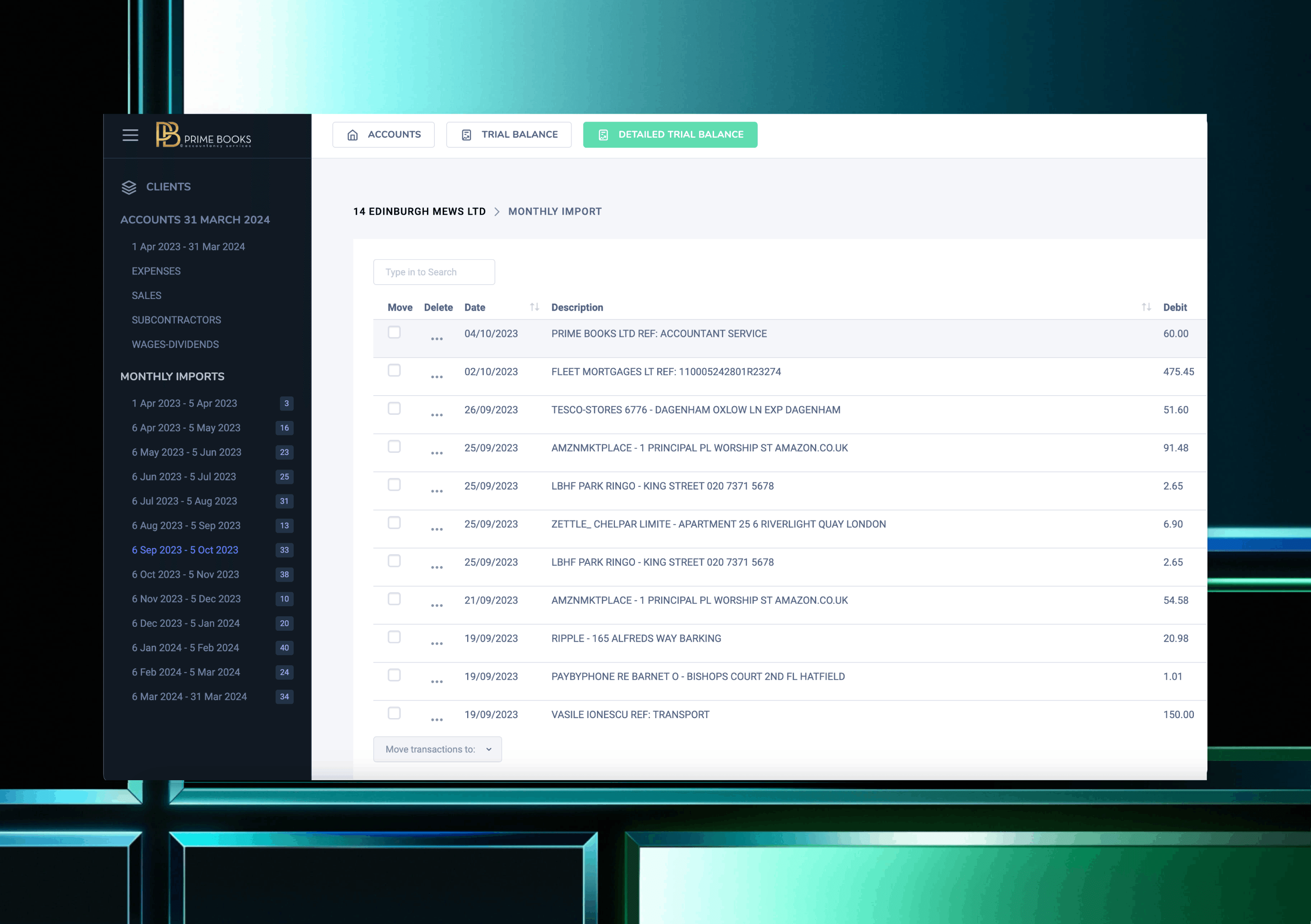Open the 6 Nov 2023 - 5 Dec 2023 import
This screenshot has height=924, width=1311.
(186, 599)
